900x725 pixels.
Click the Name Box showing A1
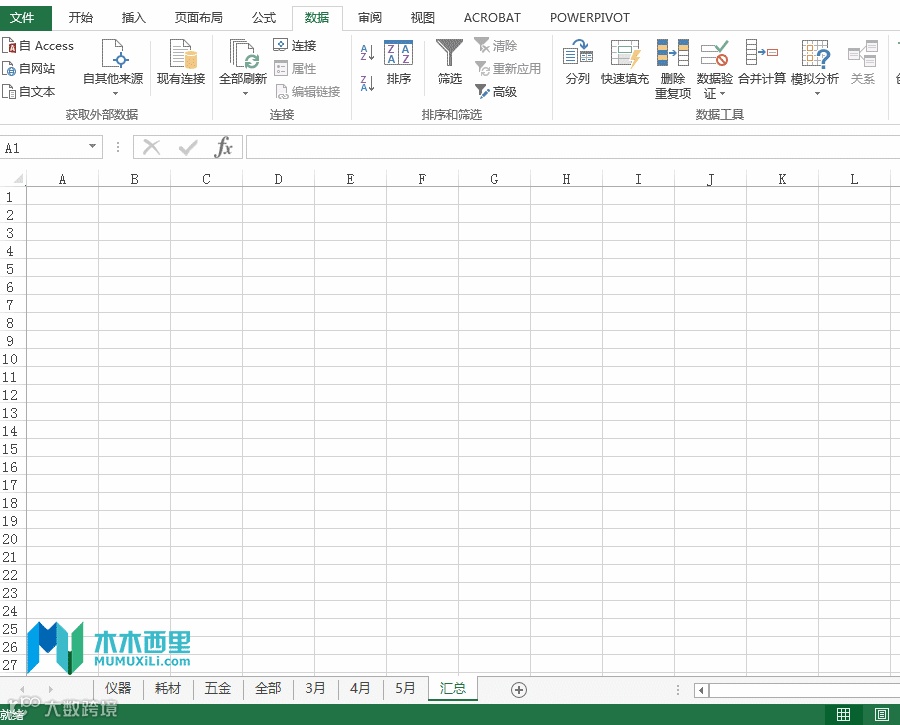coord(43,148)
